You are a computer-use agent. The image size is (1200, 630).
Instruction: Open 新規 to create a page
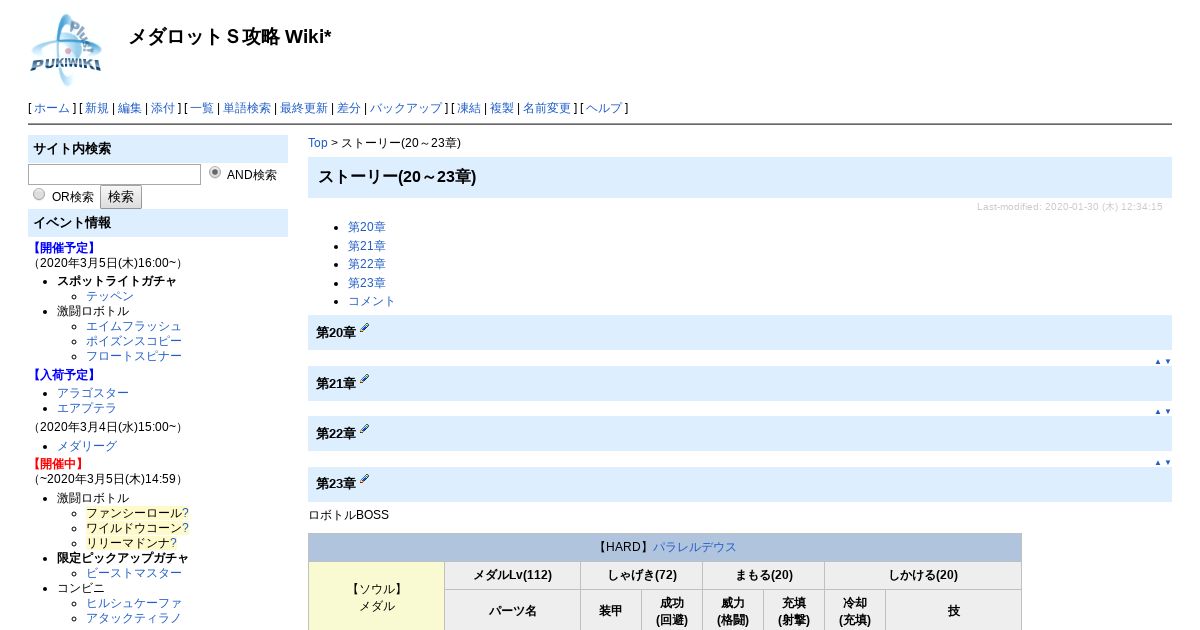click(x=97, y=108)
